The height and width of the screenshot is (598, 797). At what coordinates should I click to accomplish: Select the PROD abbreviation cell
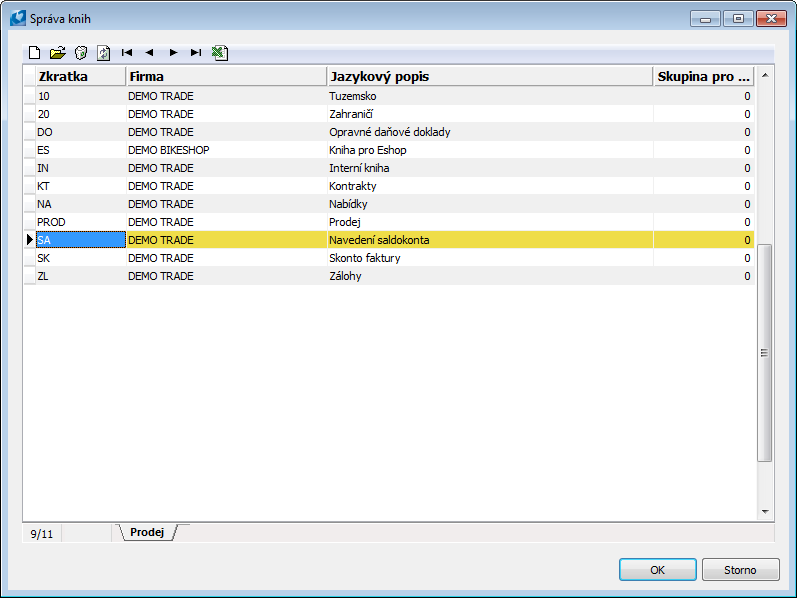tap(81, 222)
